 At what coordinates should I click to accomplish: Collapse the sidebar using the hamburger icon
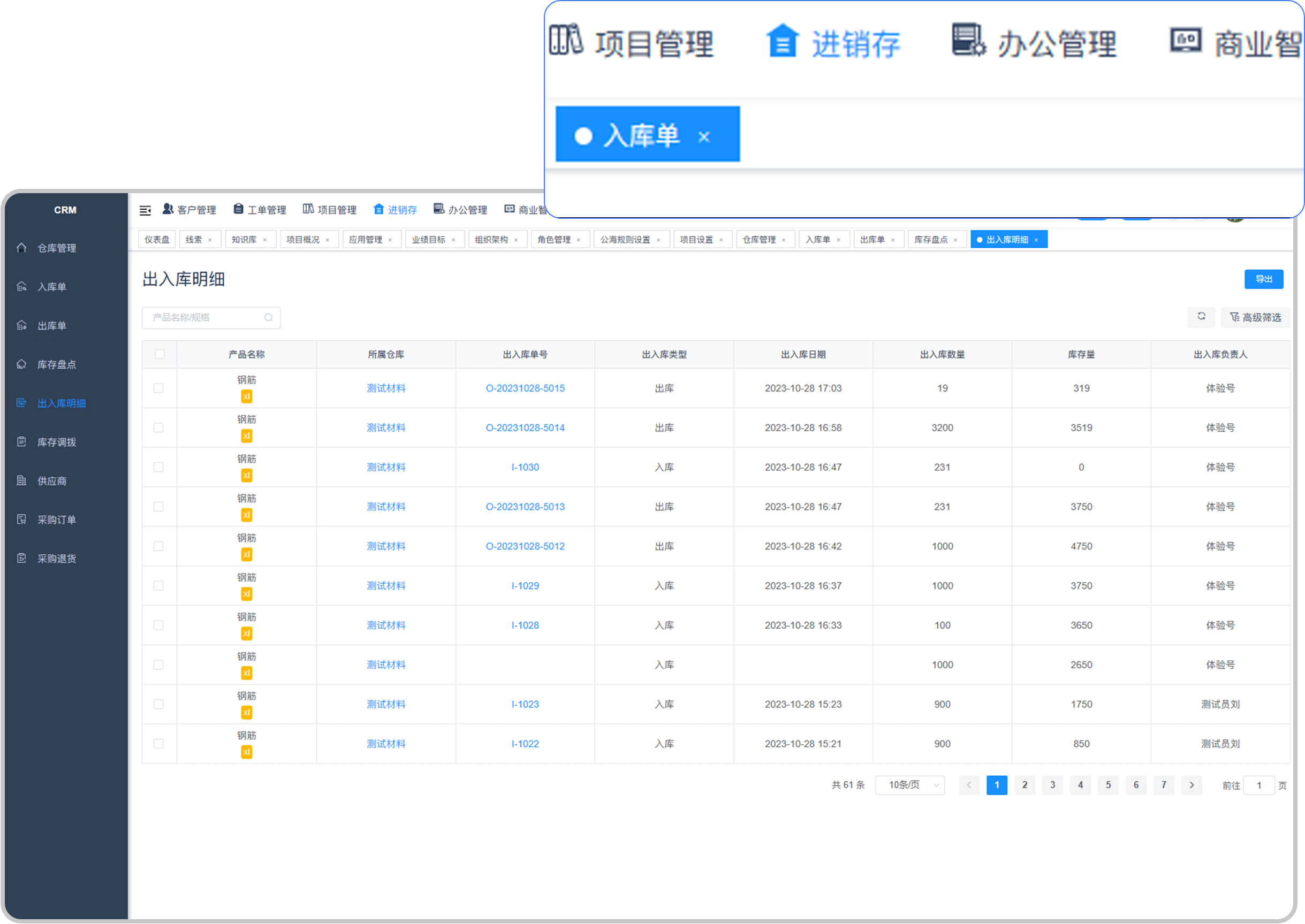point(146,209)
